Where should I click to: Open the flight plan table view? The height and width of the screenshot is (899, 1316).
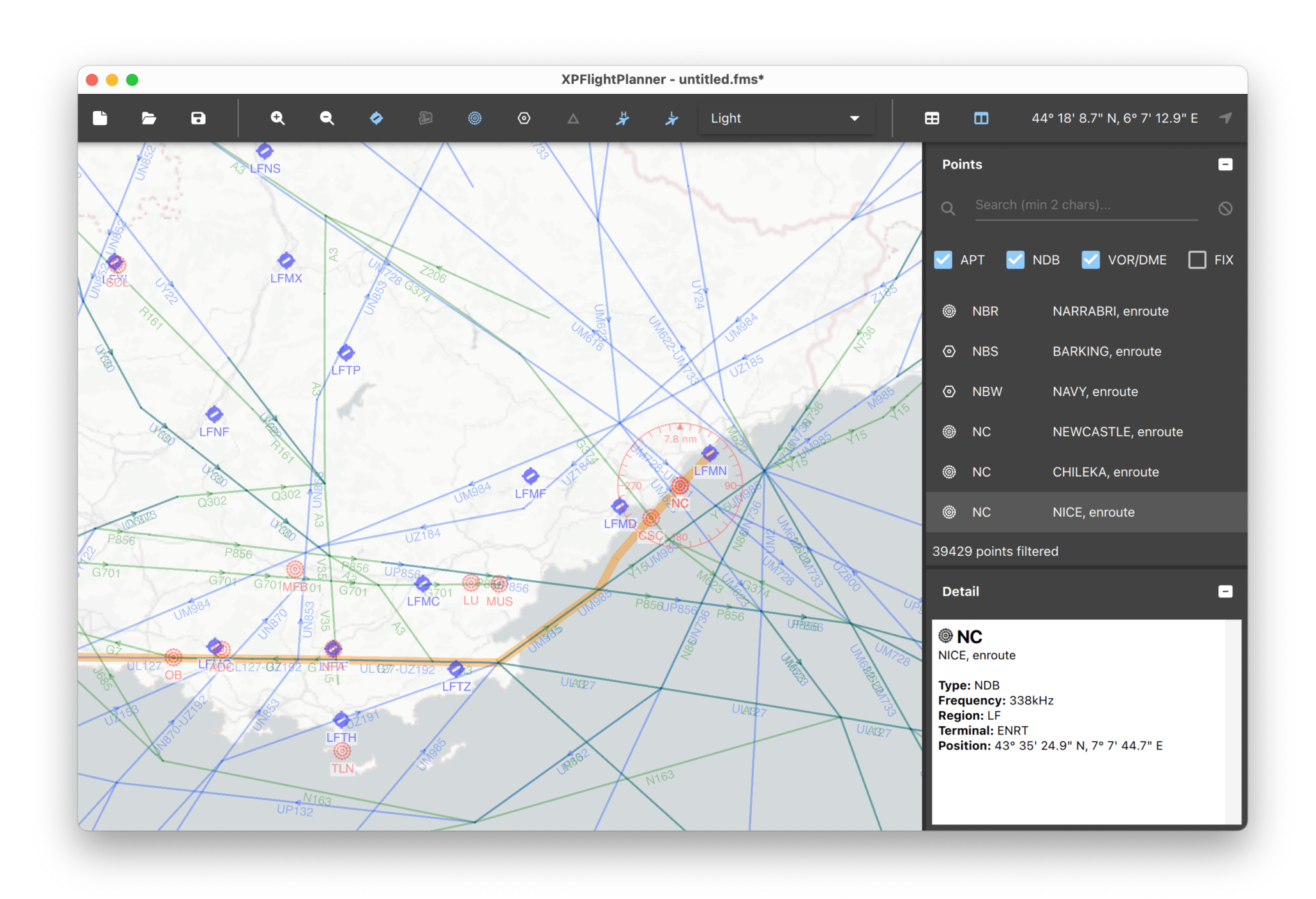(932, 118)
